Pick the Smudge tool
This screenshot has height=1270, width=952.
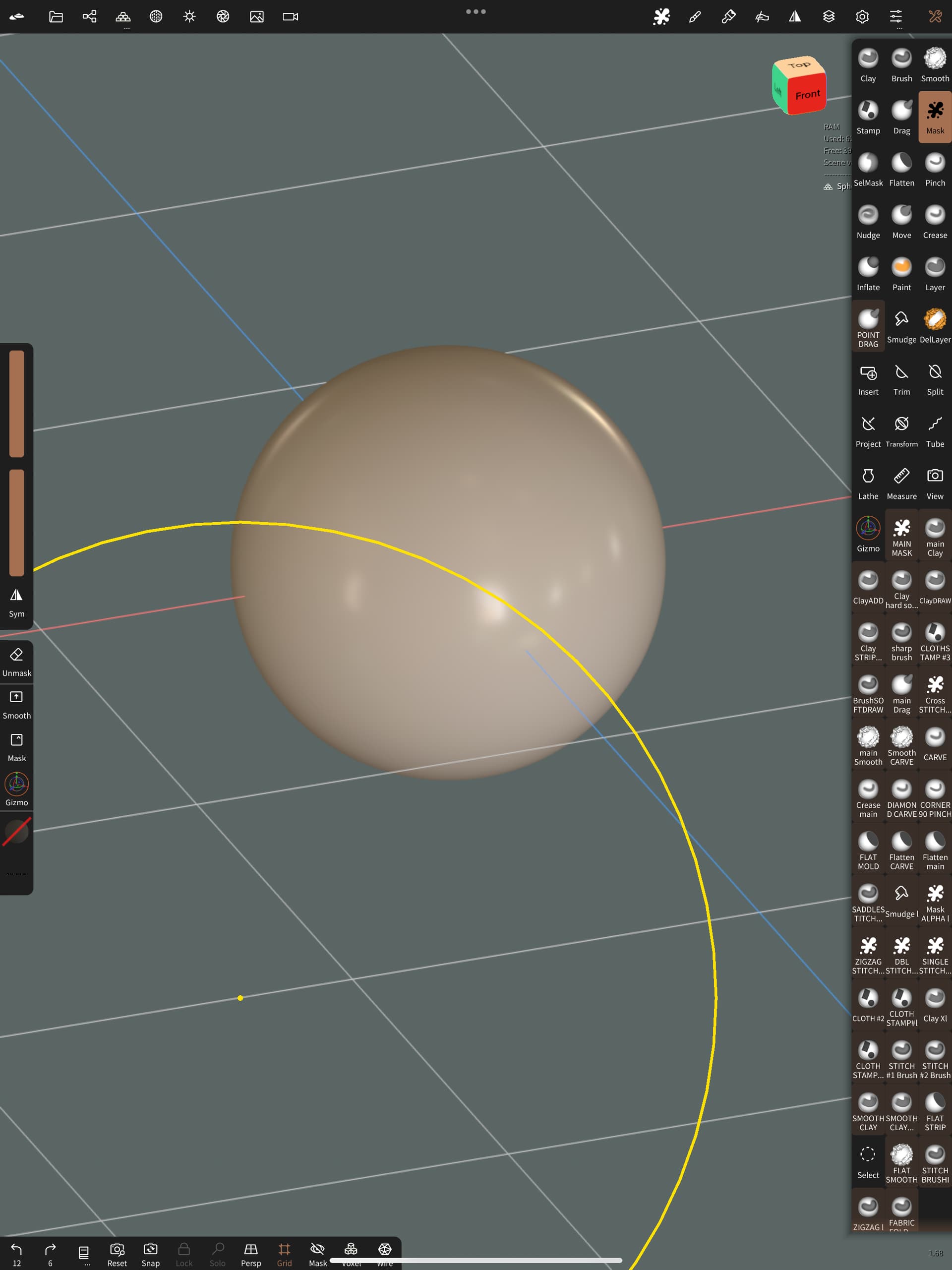tap(901, 326)
